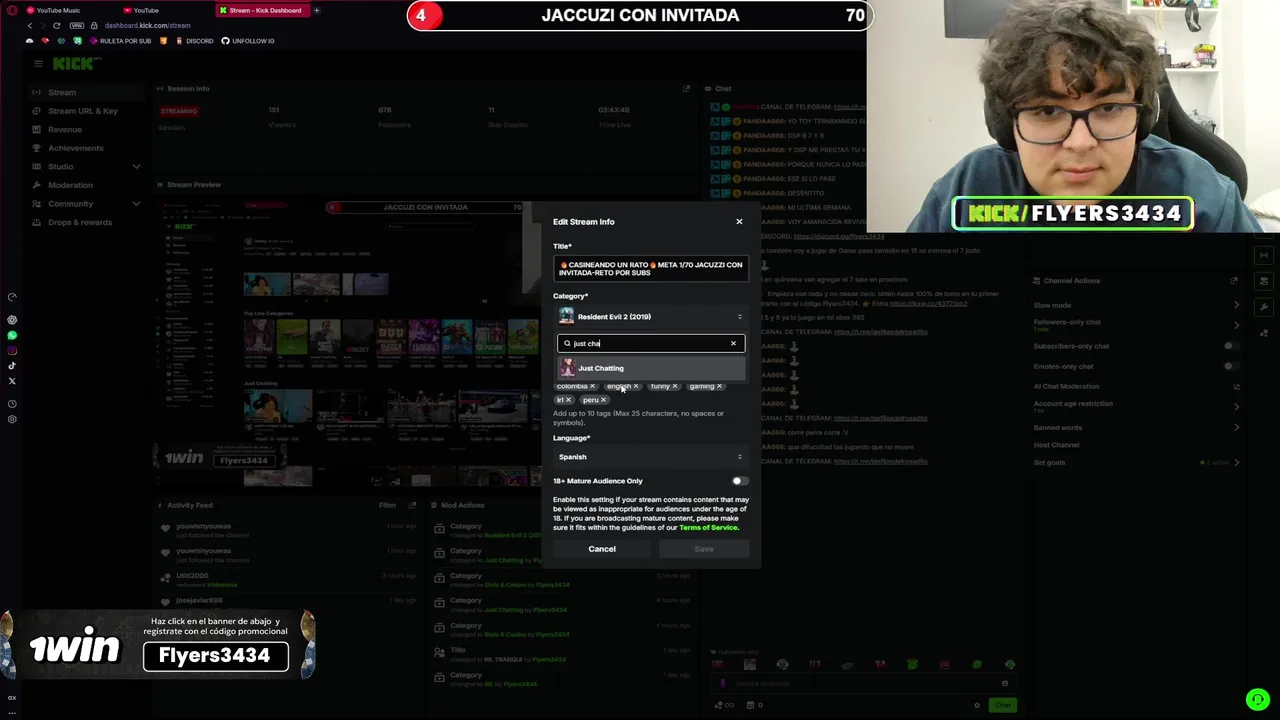Remove the english tag

[635, 386]
